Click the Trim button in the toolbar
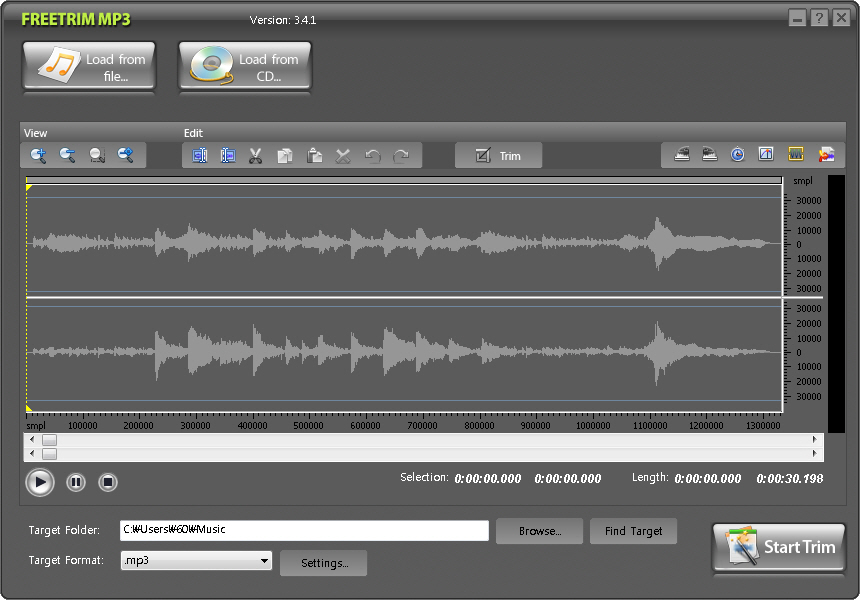 [x=499, y=156]
